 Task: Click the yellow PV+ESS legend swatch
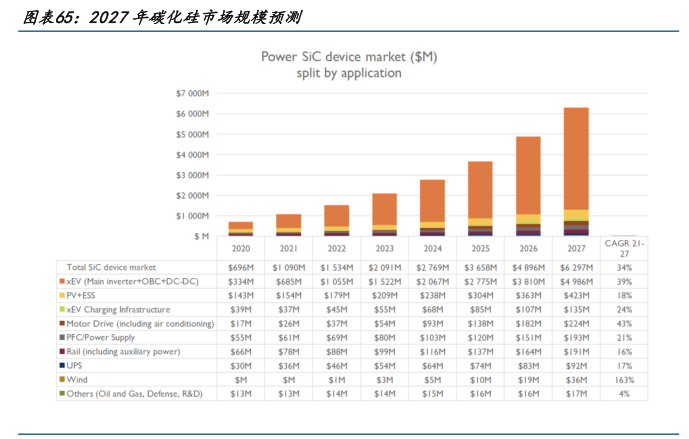62,296
